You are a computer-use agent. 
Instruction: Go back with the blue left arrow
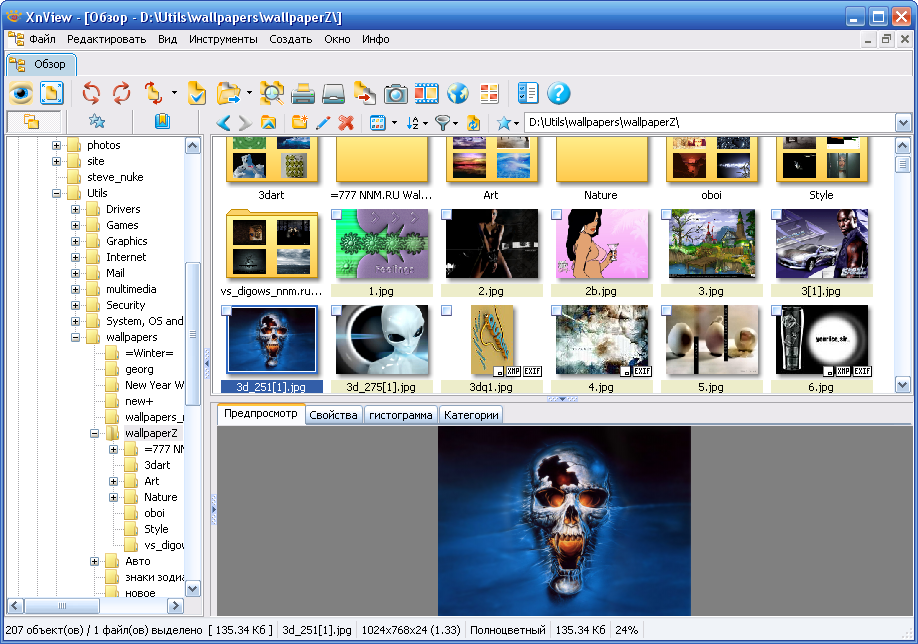point(223,123)
